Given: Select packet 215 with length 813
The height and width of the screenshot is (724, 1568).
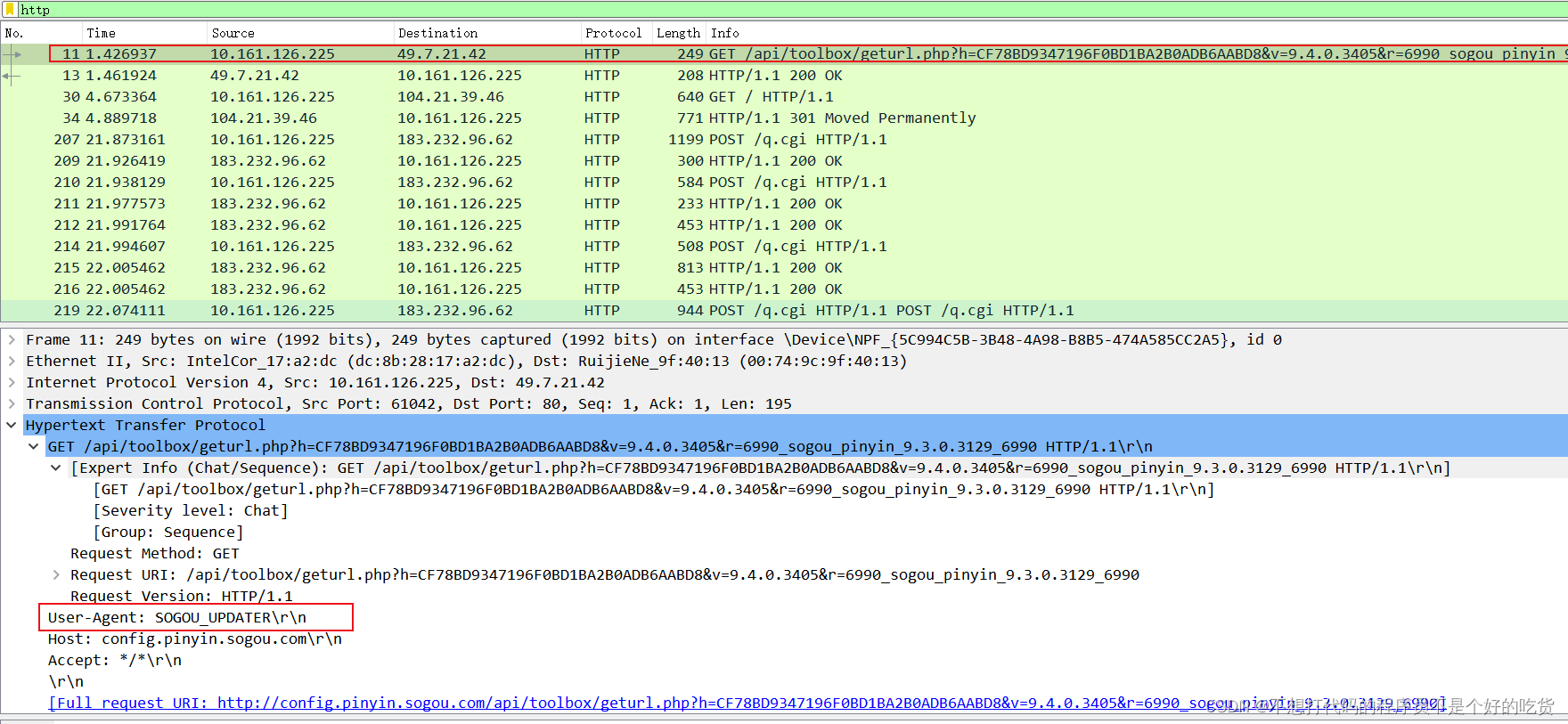Looking at the screenshot, I should [784, 267].
